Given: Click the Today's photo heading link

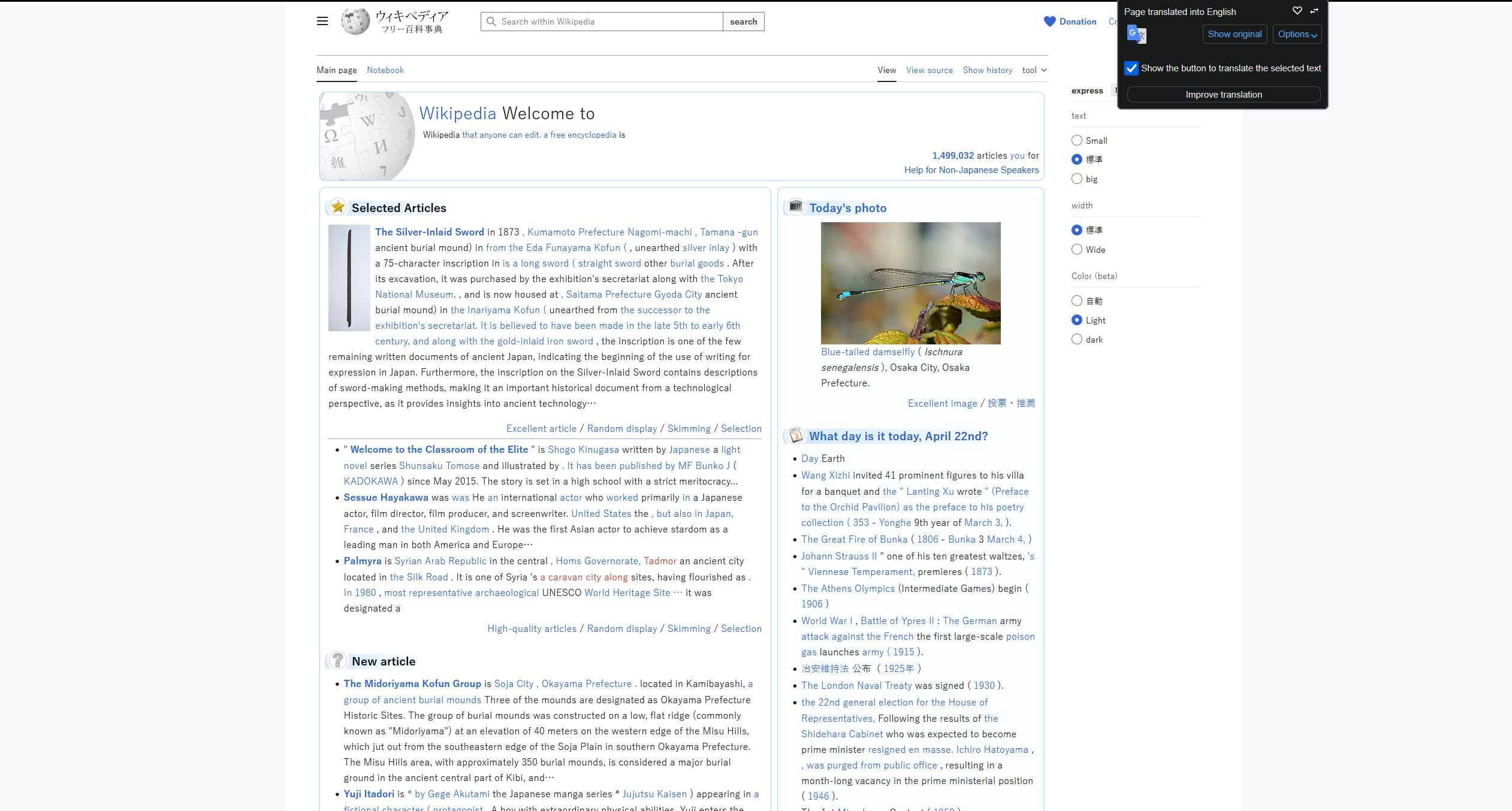Looking at the screenshot, I should click(x=848, y=208).
